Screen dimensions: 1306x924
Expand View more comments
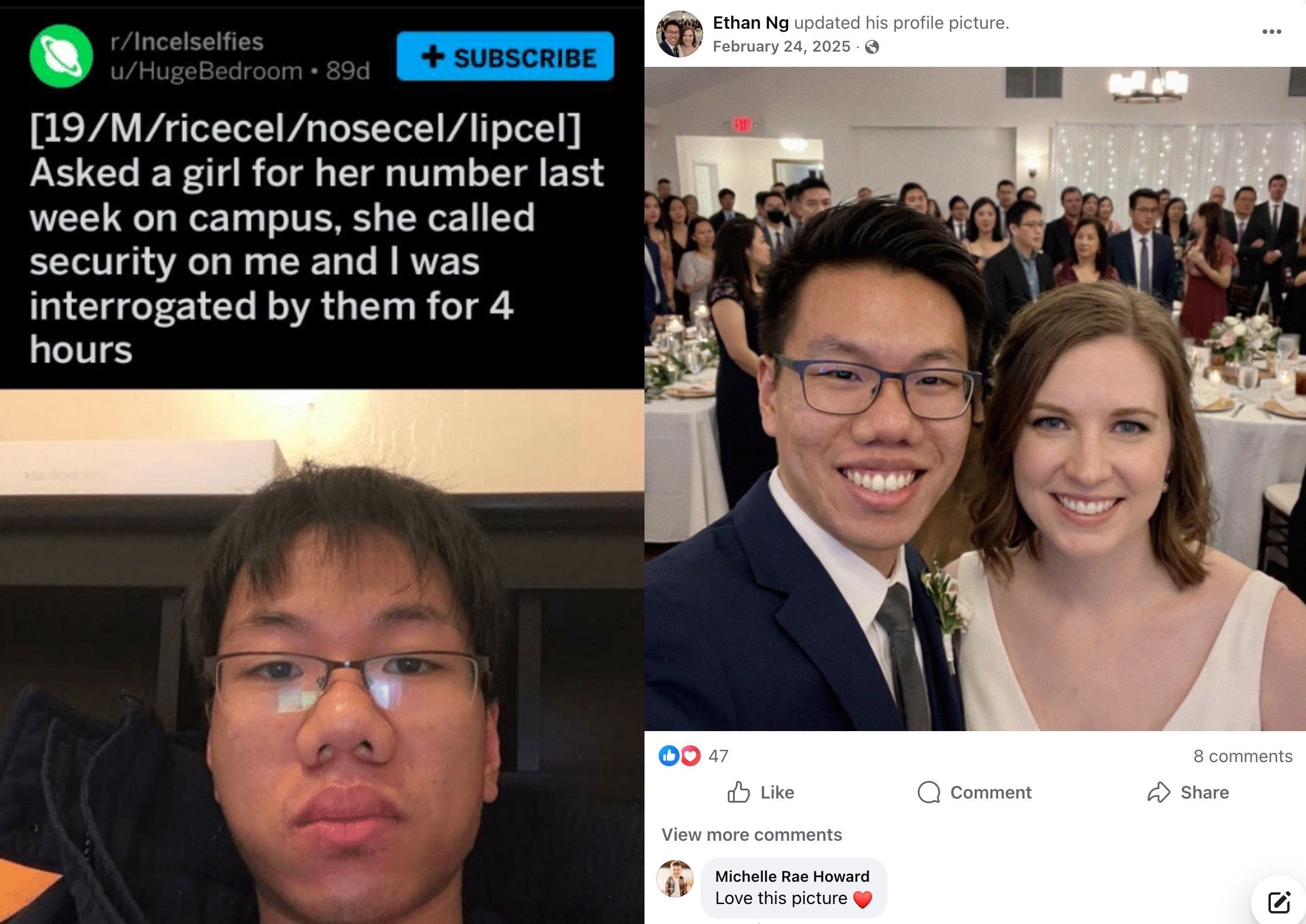(x=752, y=834)
